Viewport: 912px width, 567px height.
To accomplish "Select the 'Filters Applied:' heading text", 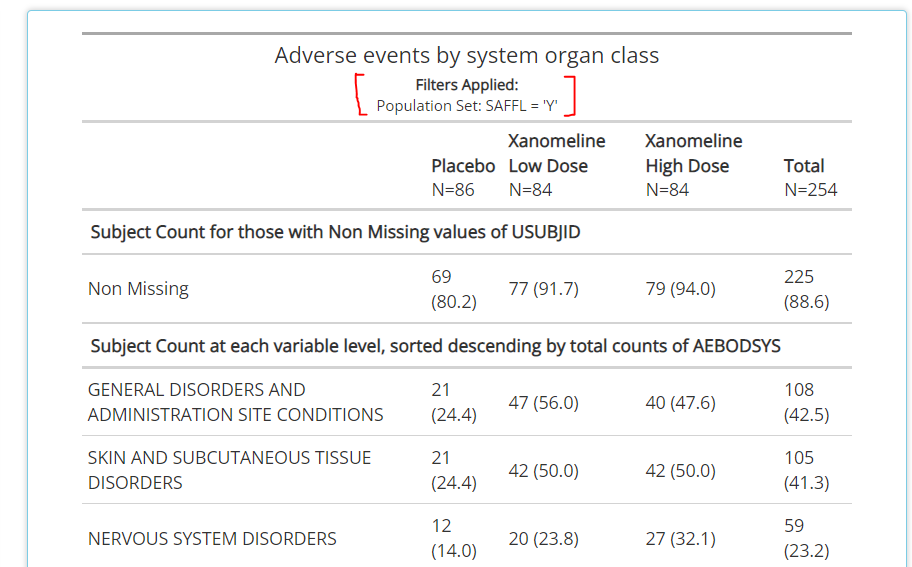I will coord(466,85).
